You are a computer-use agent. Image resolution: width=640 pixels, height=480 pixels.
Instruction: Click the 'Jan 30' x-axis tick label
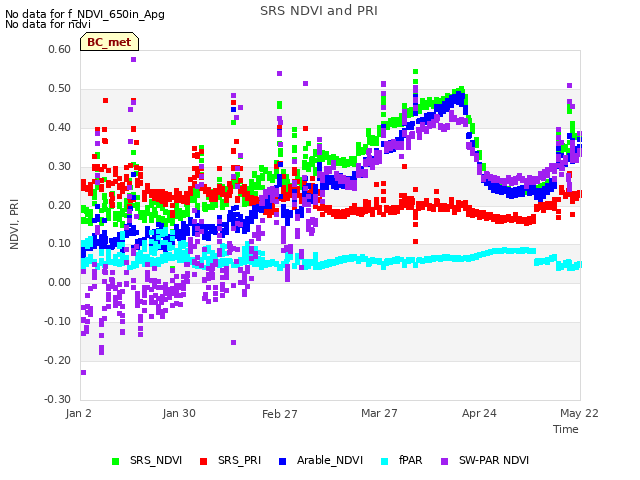[179, 413]
